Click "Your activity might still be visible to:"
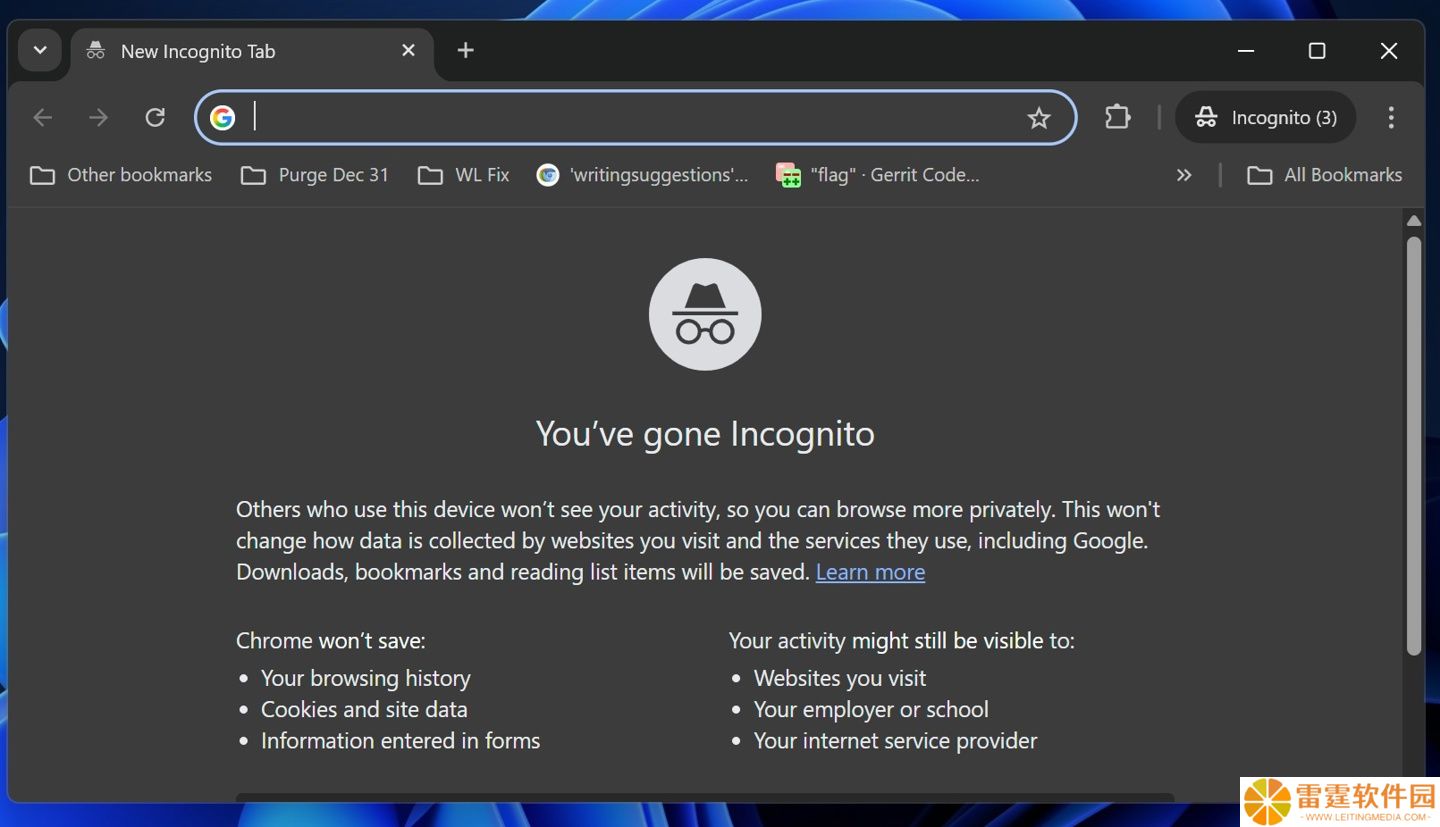Image resolution: width=1440 pixels, height=827 pixels. 902,640
